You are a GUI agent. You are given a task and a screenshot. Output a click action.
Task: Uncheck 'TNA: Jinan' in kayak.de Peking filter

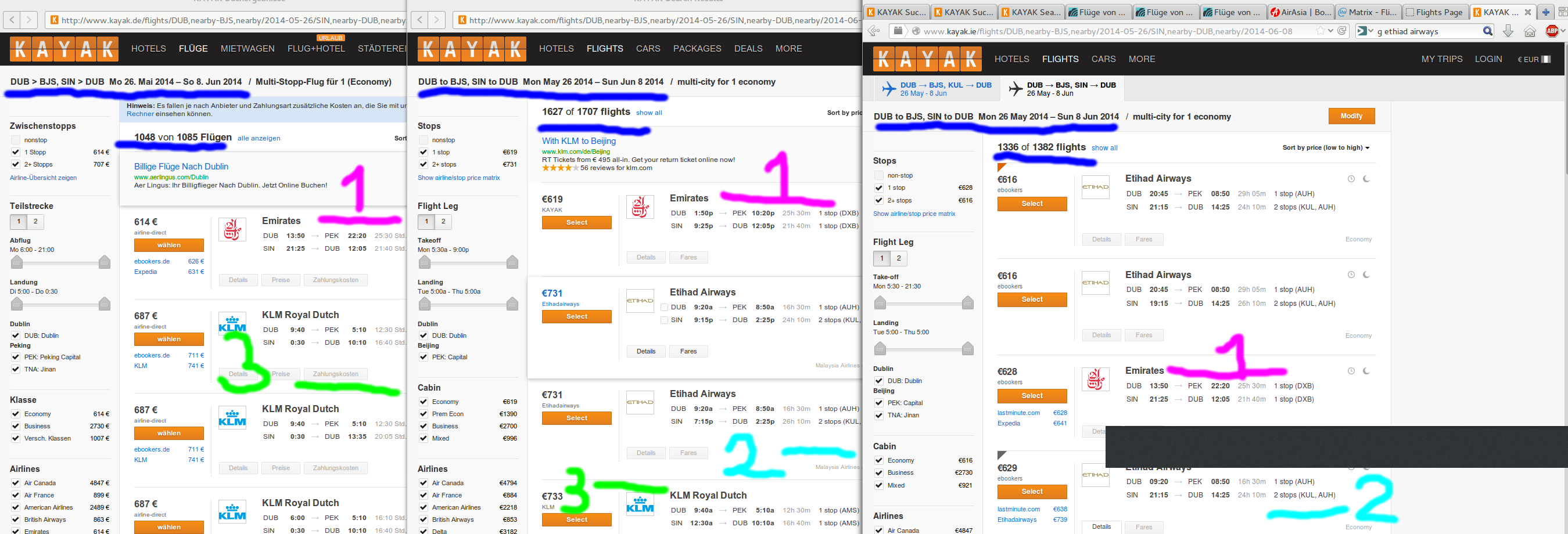tap(16, 369)
